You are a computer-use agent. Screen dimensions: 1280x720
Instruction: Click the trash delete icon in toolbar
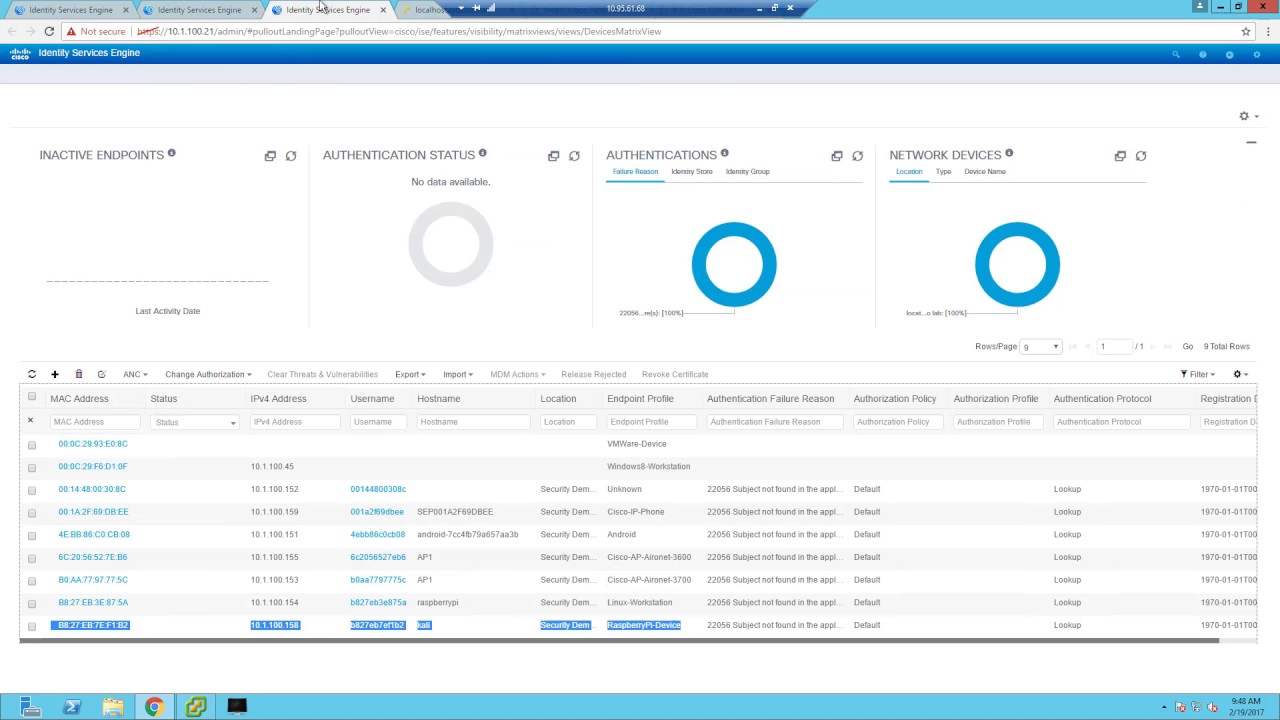(78, 374)
